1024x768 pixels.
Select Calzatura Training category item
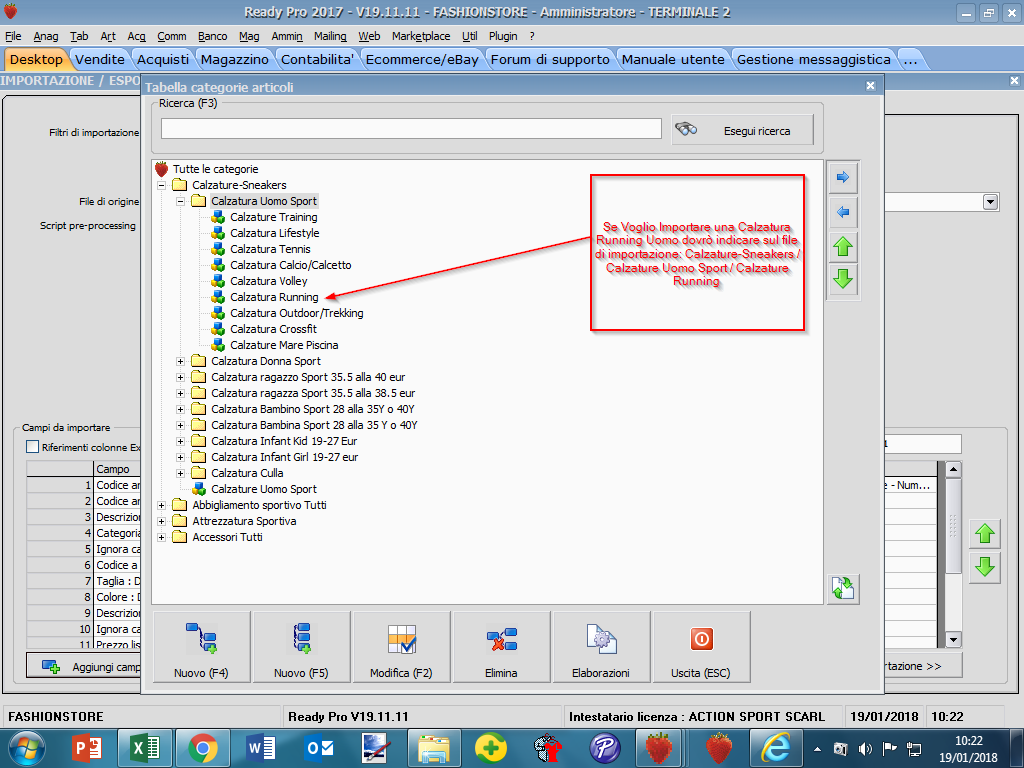(273, 217)
